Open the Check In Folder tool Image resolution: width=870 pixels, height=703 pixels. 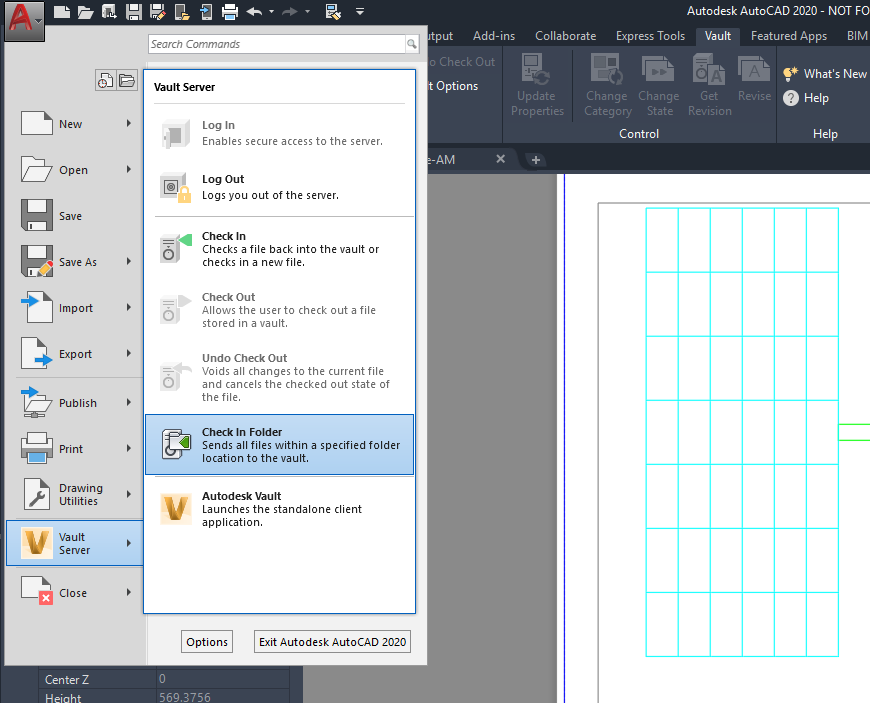pyautogui.click(x=279, y=445)
